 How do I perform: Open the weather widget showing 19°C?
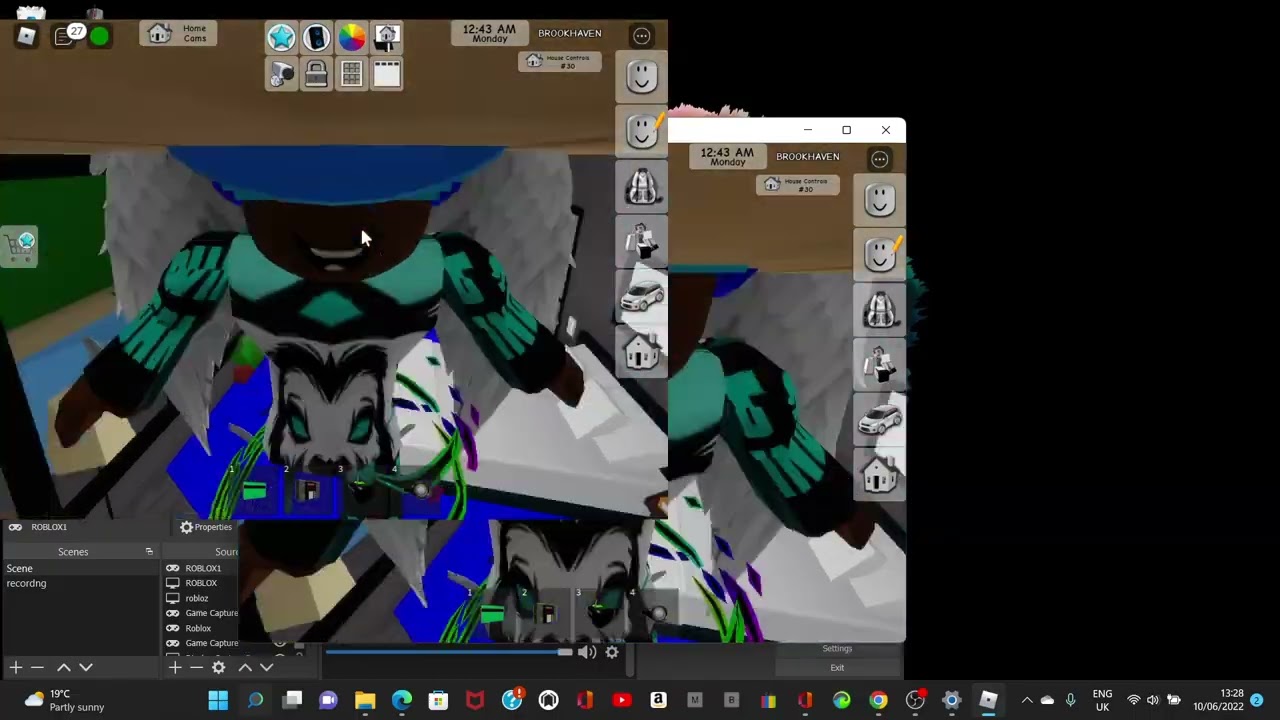pos(66,700)
